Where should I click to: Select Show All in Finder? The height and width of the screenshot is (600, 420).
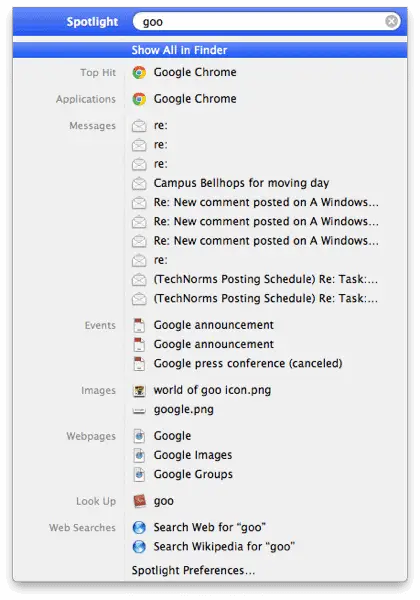click(x=210, y=50)
